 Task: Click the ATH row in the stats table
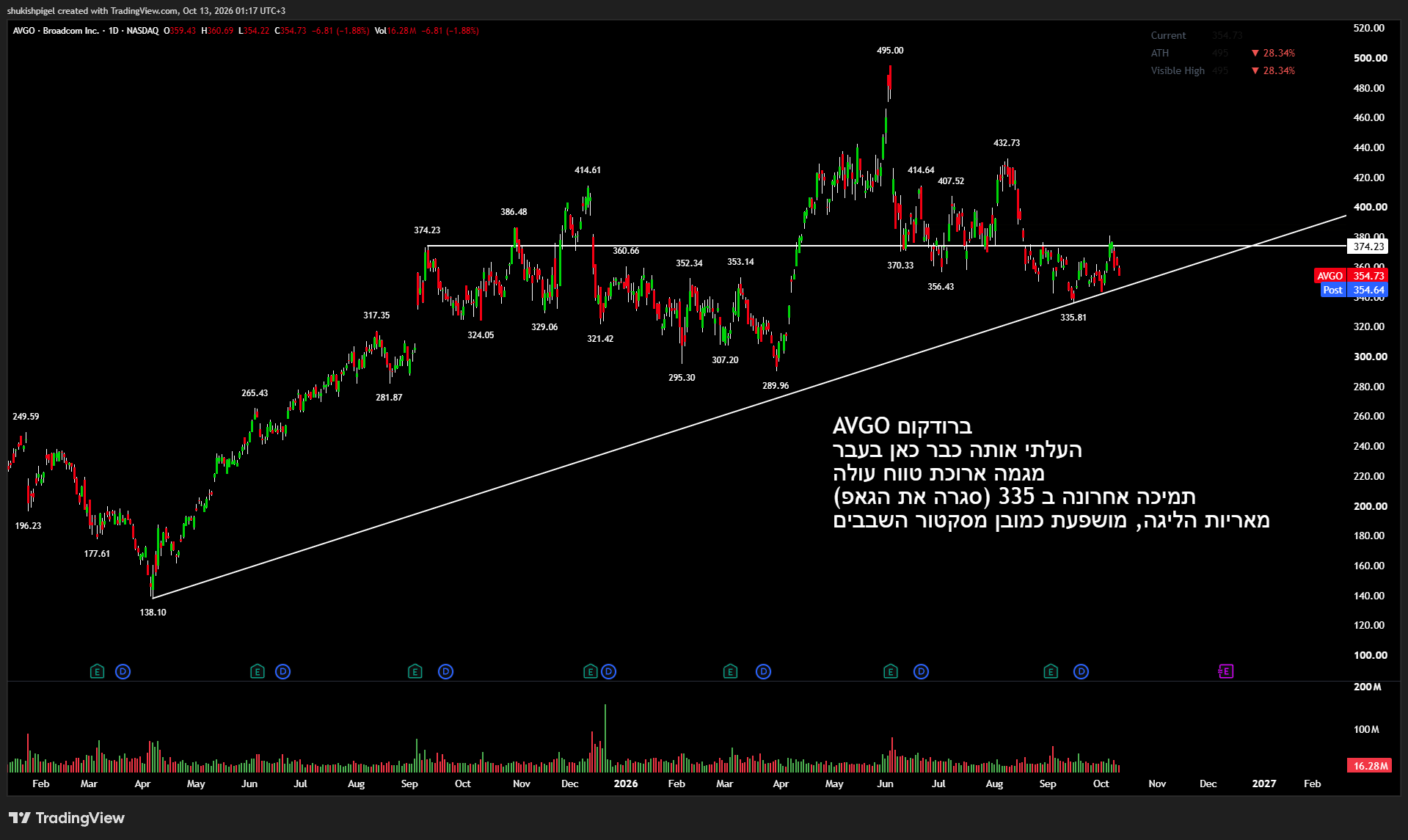click(1222, 53)
